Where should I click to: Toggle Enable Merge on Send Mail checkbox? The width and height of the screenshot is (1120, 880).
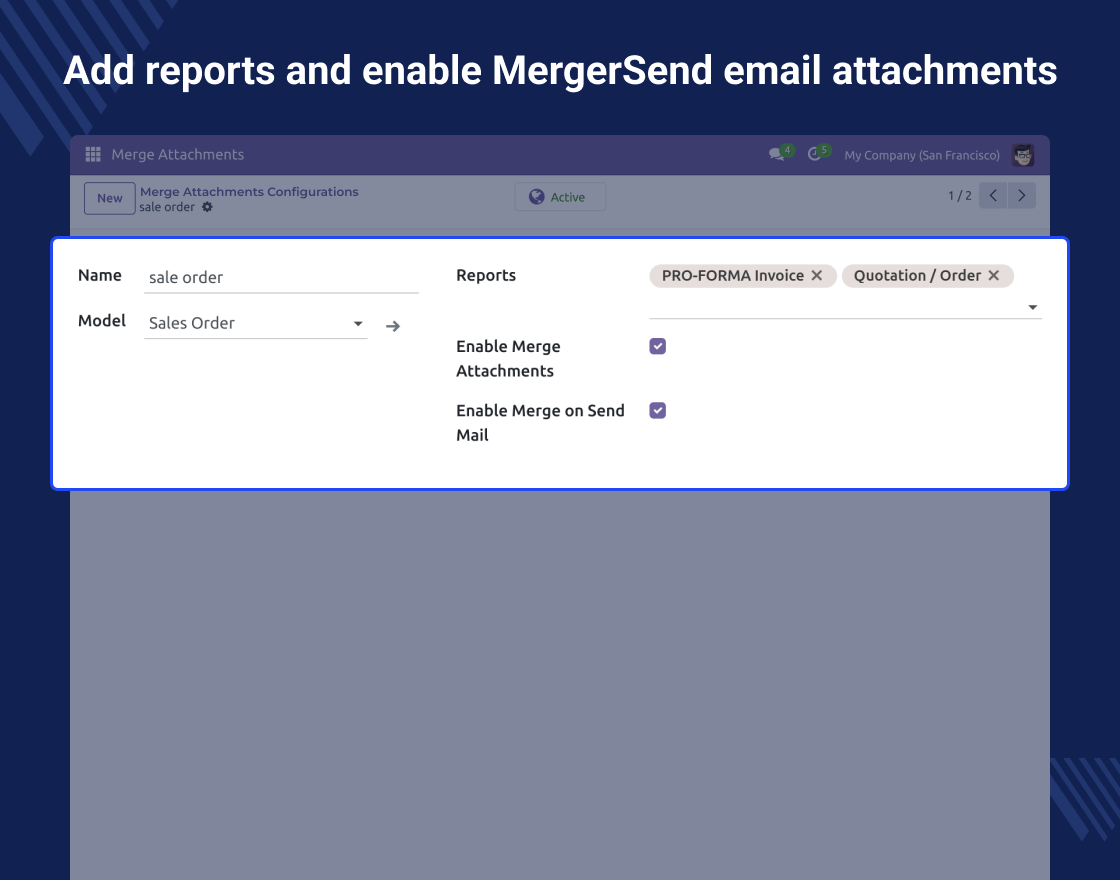658,411
